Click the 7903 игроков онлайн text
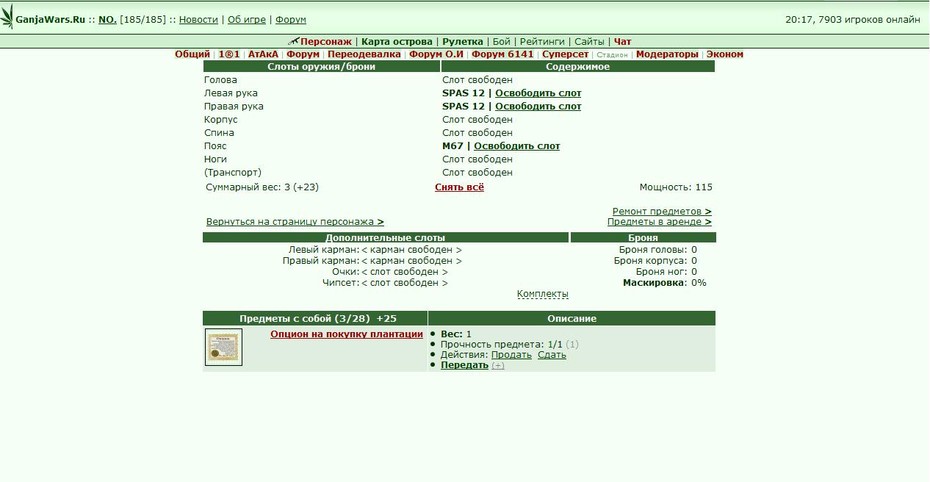This screenshot has height=482, width=930. [869, 20]
